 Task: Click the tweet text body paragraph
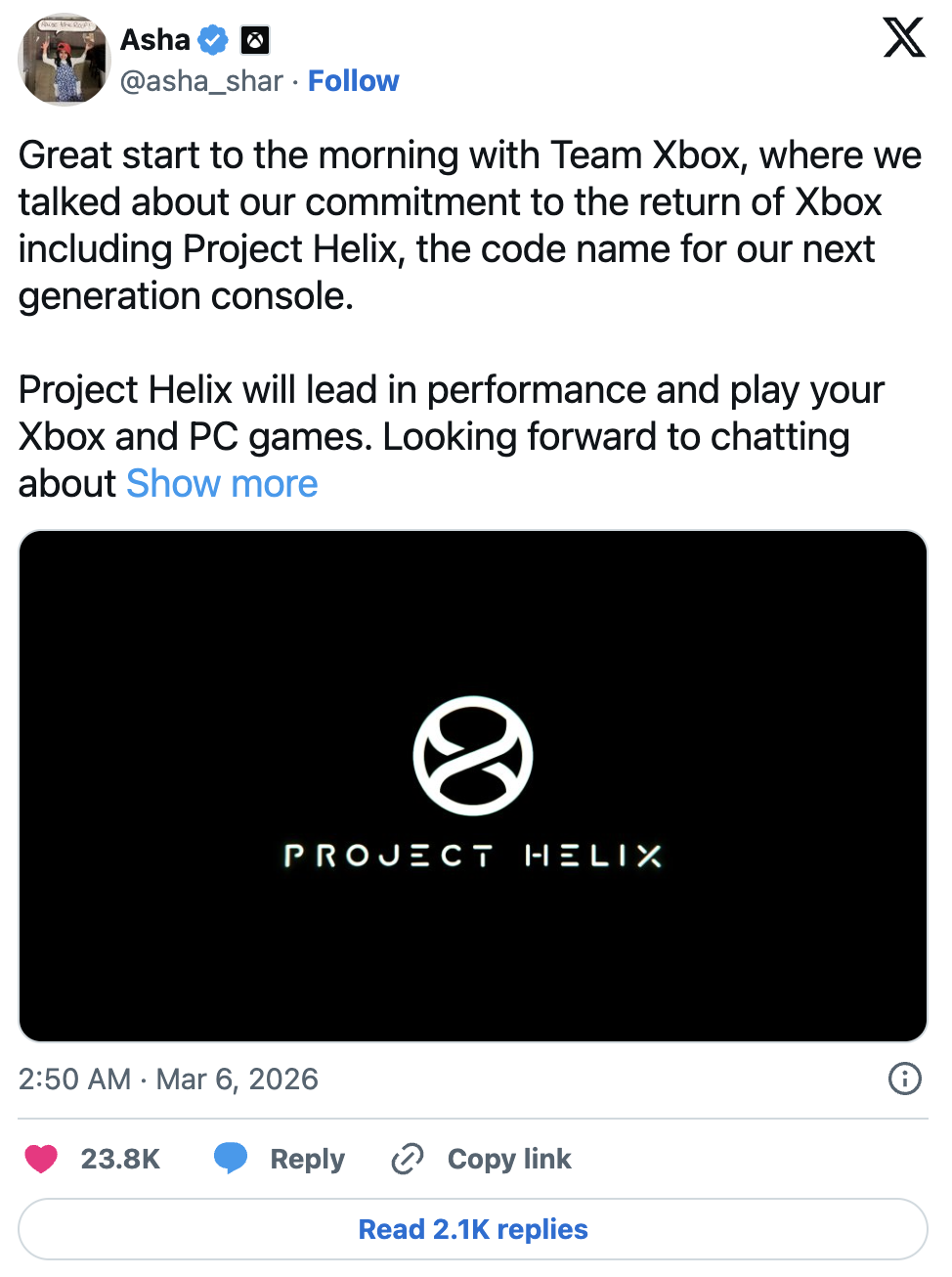[469, 225]
